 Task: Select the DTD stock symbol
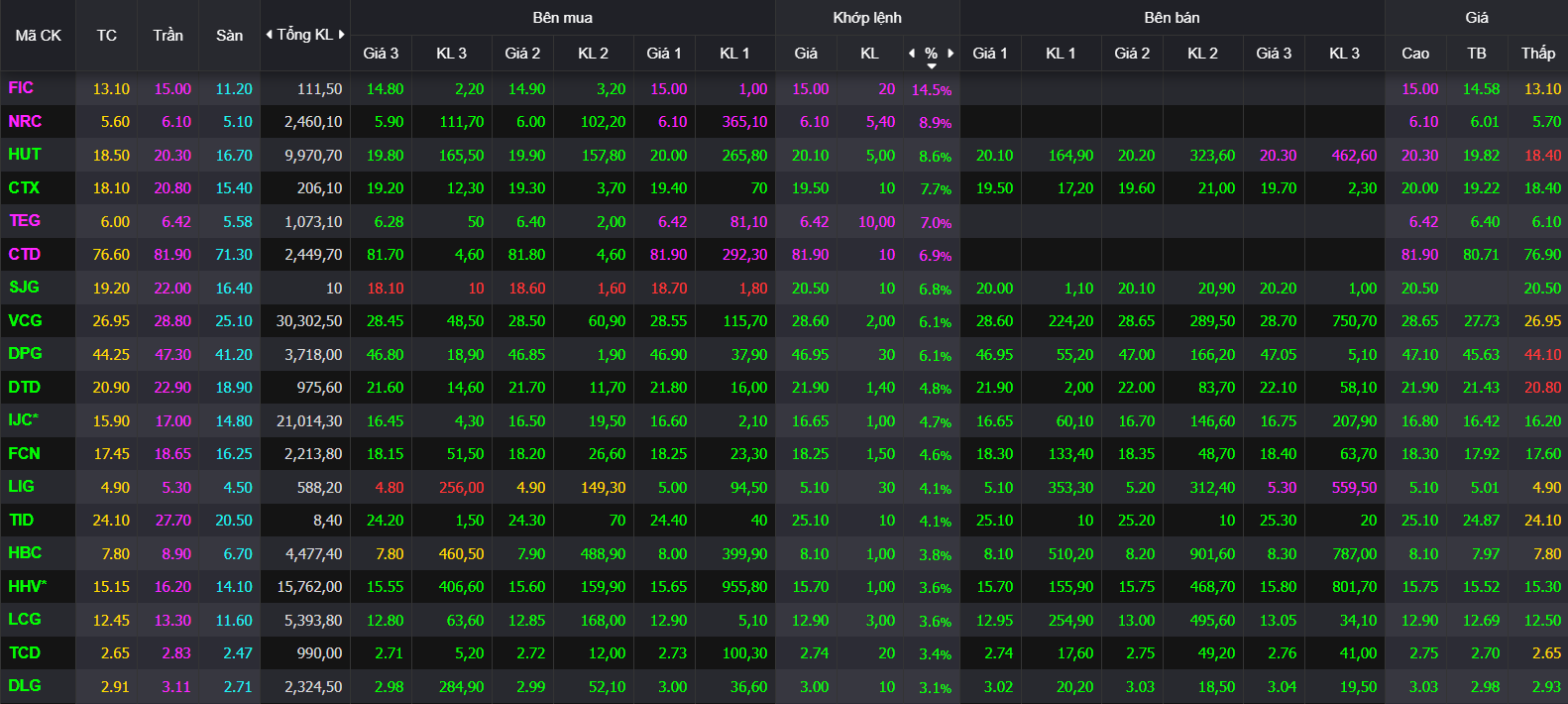[x=25, y=387]
